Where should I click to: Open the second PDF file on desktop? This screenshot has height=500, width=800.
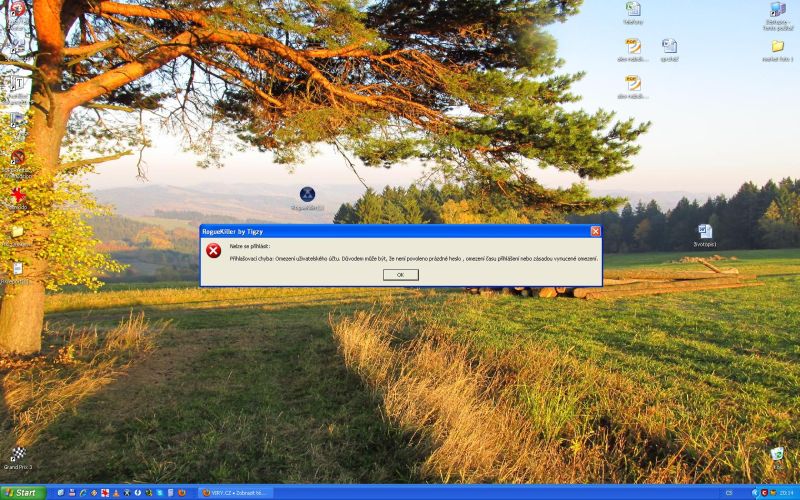click(x=633, y=84)
